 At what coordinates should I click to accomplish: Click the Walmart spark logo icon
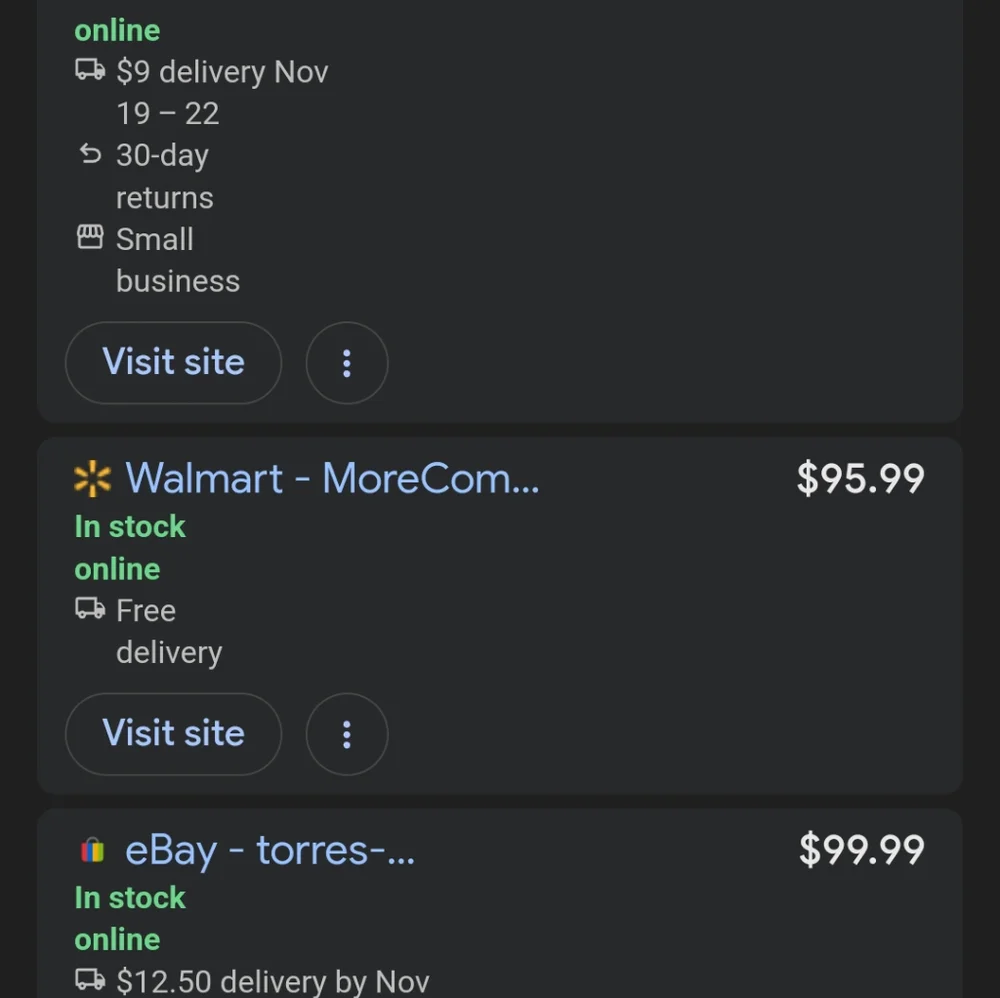(92, 478)
